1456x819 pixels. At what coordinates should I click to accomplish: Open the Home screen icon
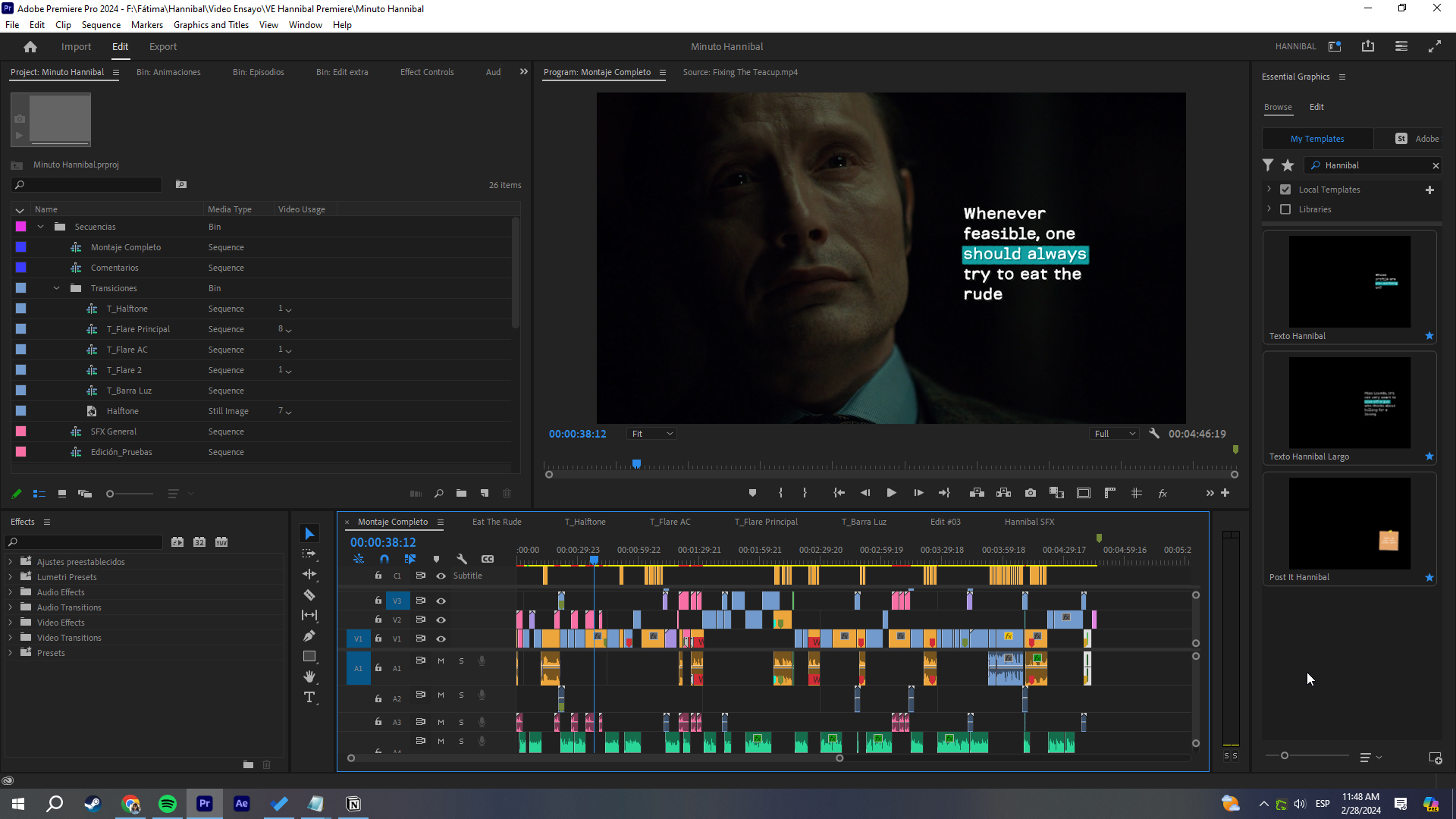click(x=30, y=47)
